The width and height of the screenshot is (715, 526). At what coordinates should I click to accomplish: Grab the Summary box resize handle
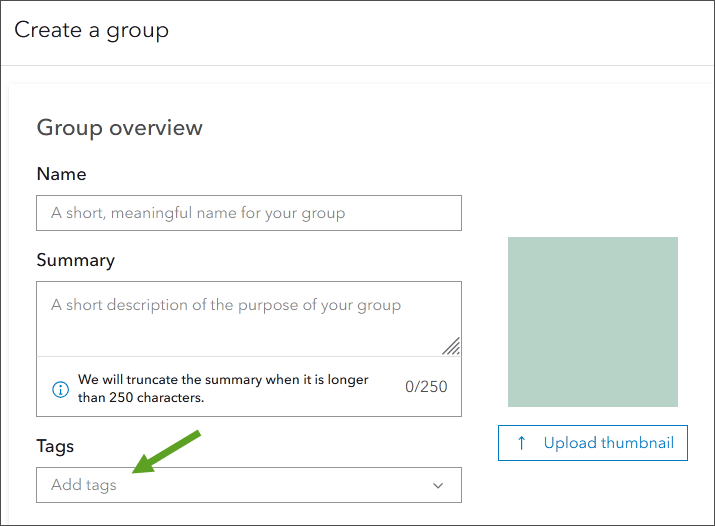pyautogui.click(x=451, y=346)
